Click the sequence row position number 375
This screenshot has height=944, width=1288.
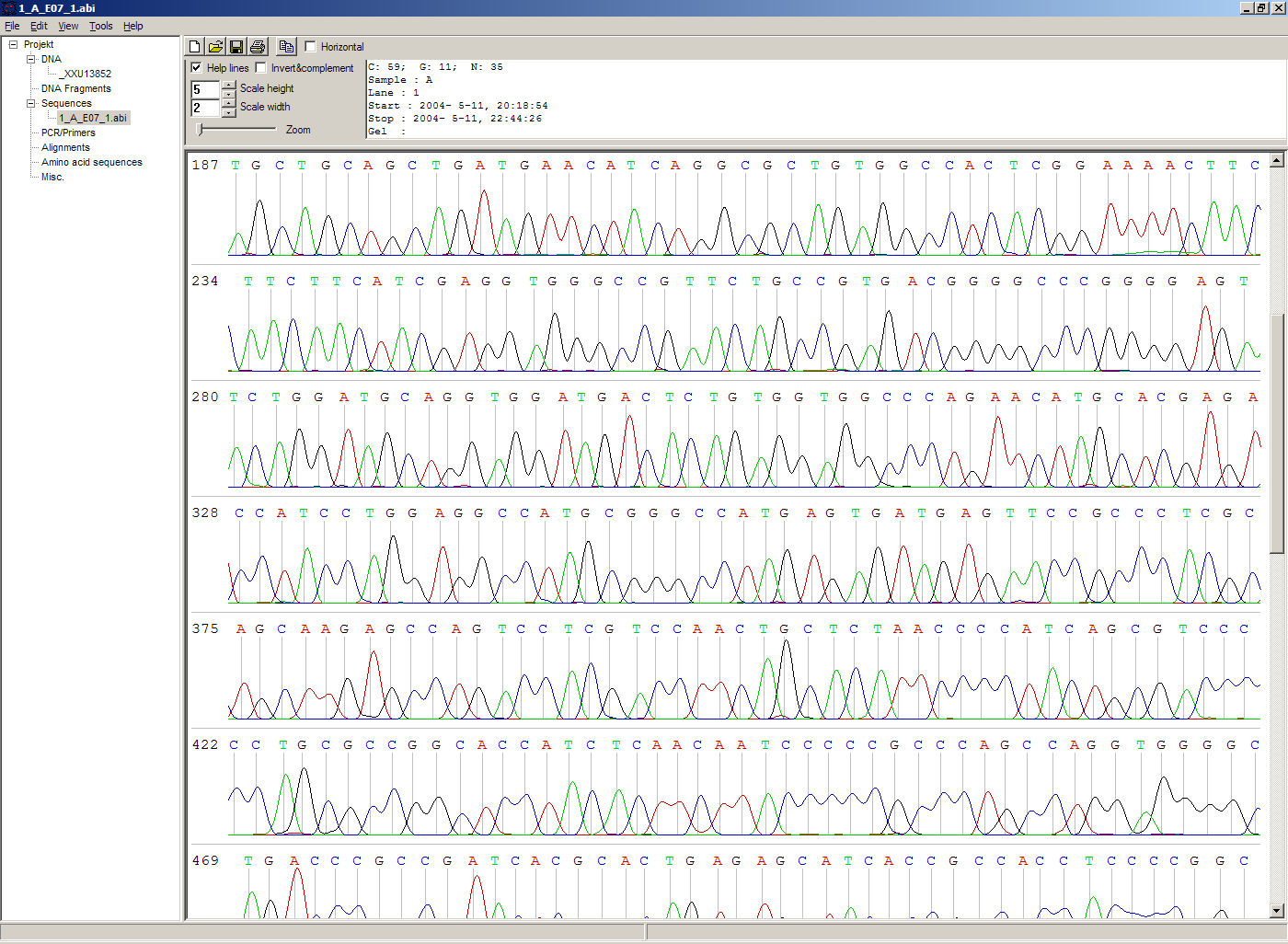(x=205, y=628)
